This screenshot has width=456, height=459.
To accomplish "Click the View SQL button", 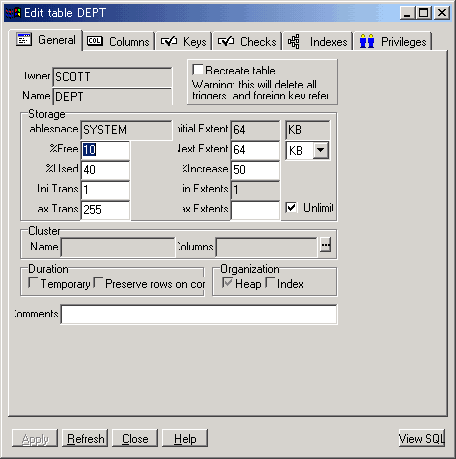I will pos(422,438).
